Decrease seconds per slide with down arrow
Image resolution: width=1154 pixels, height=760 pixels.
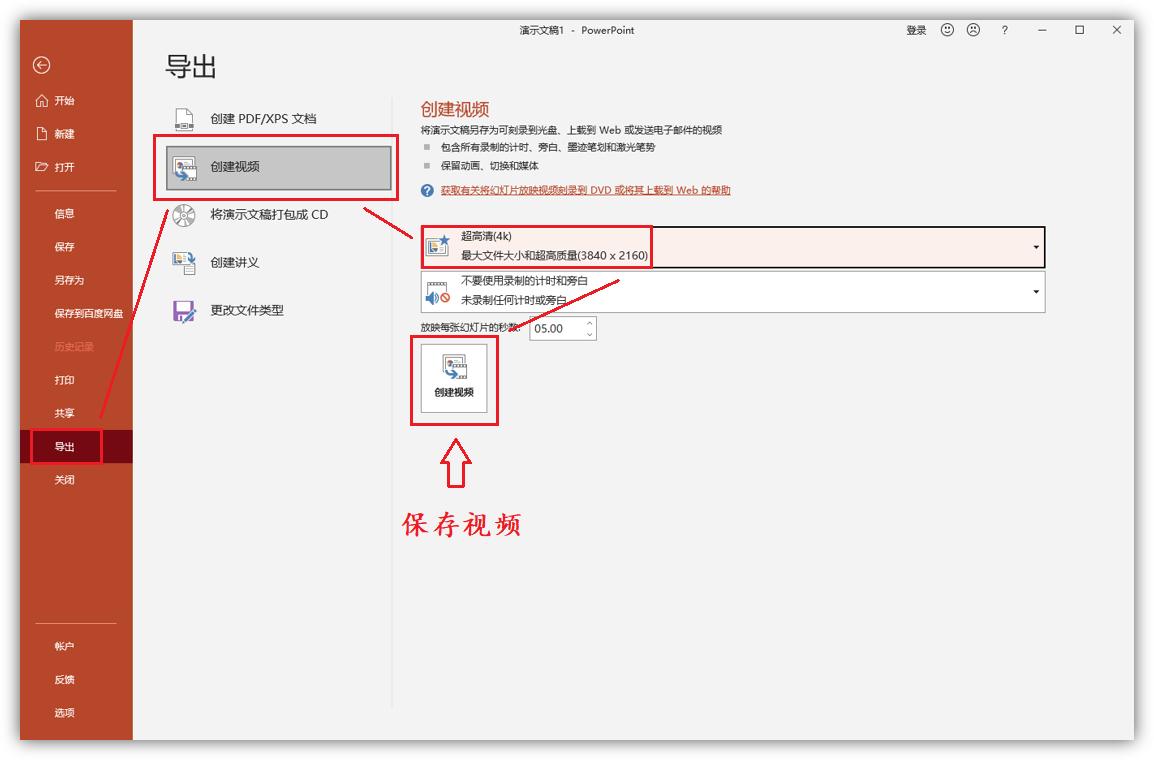point(590,335)
